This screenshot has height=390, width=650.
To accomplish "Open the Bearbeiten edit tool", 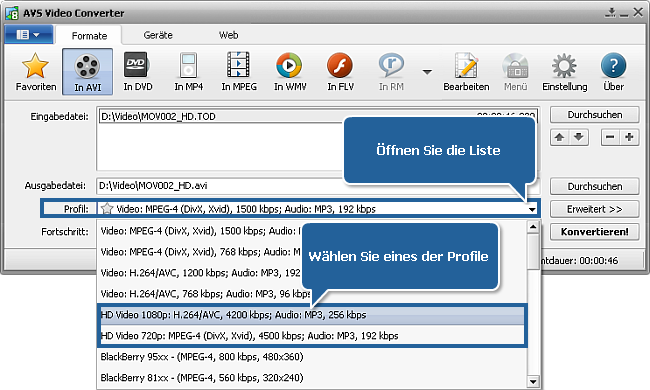I will pyautogui.click(x=466, y=71).
